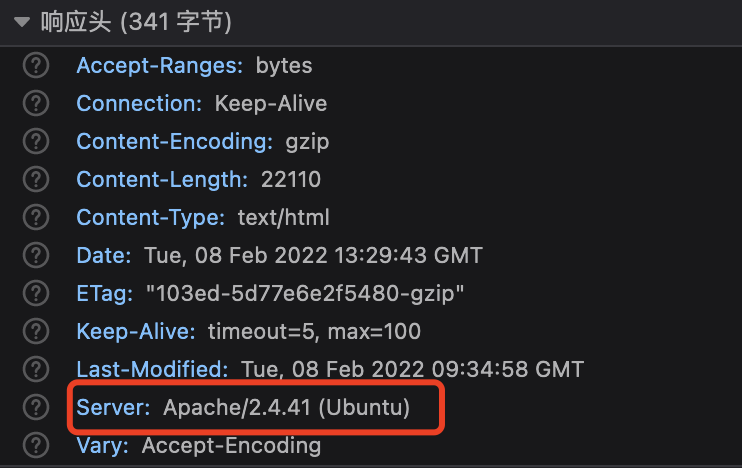The image size is (742, 468).
Task: Open help icon beside Content-Type header
Action: (36, 217)
